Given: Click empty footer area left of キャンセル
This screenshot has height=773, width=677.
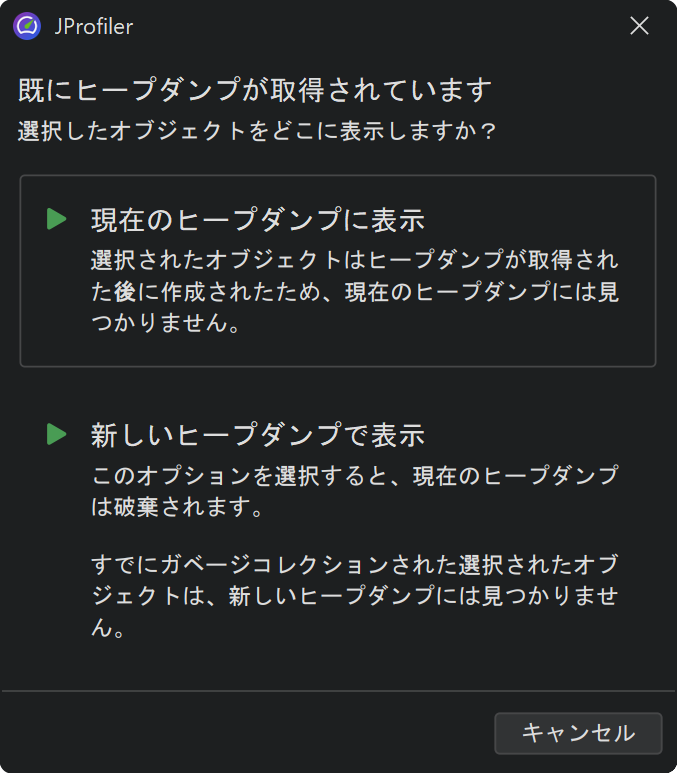Looking at the screenshot, I should point(250,732).
